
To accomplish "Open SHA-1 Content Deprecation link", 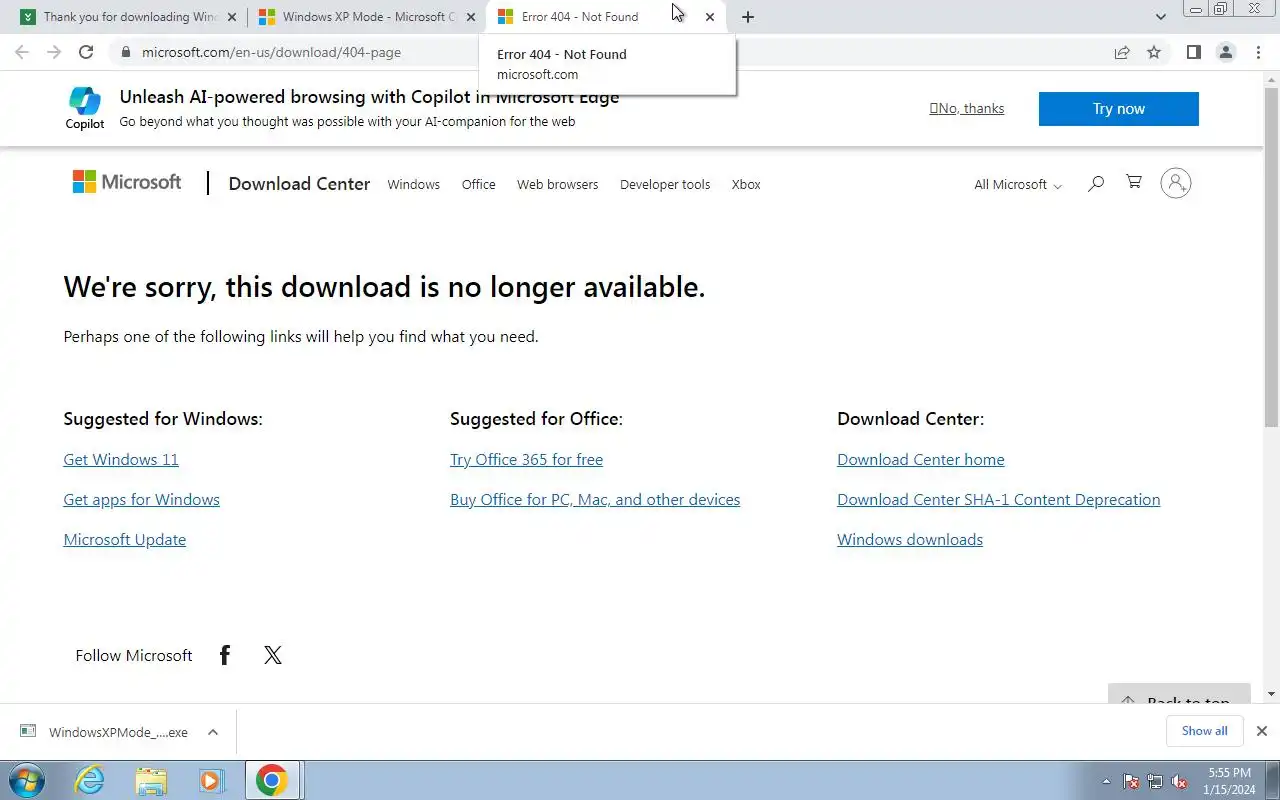I will click(999, 500).
